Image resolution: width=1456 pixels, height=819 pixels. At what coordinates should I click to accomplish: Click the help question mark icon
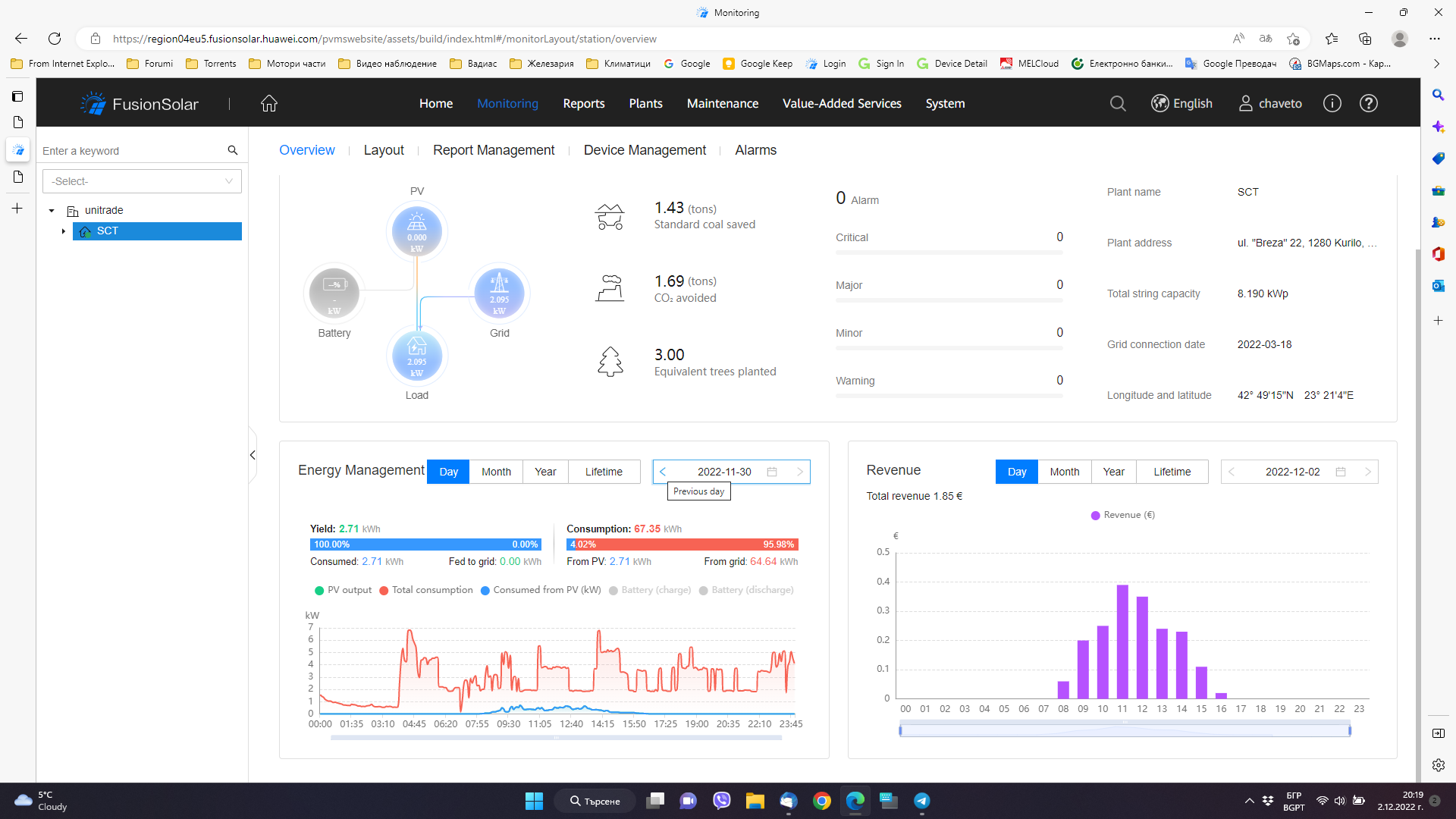1369,104
